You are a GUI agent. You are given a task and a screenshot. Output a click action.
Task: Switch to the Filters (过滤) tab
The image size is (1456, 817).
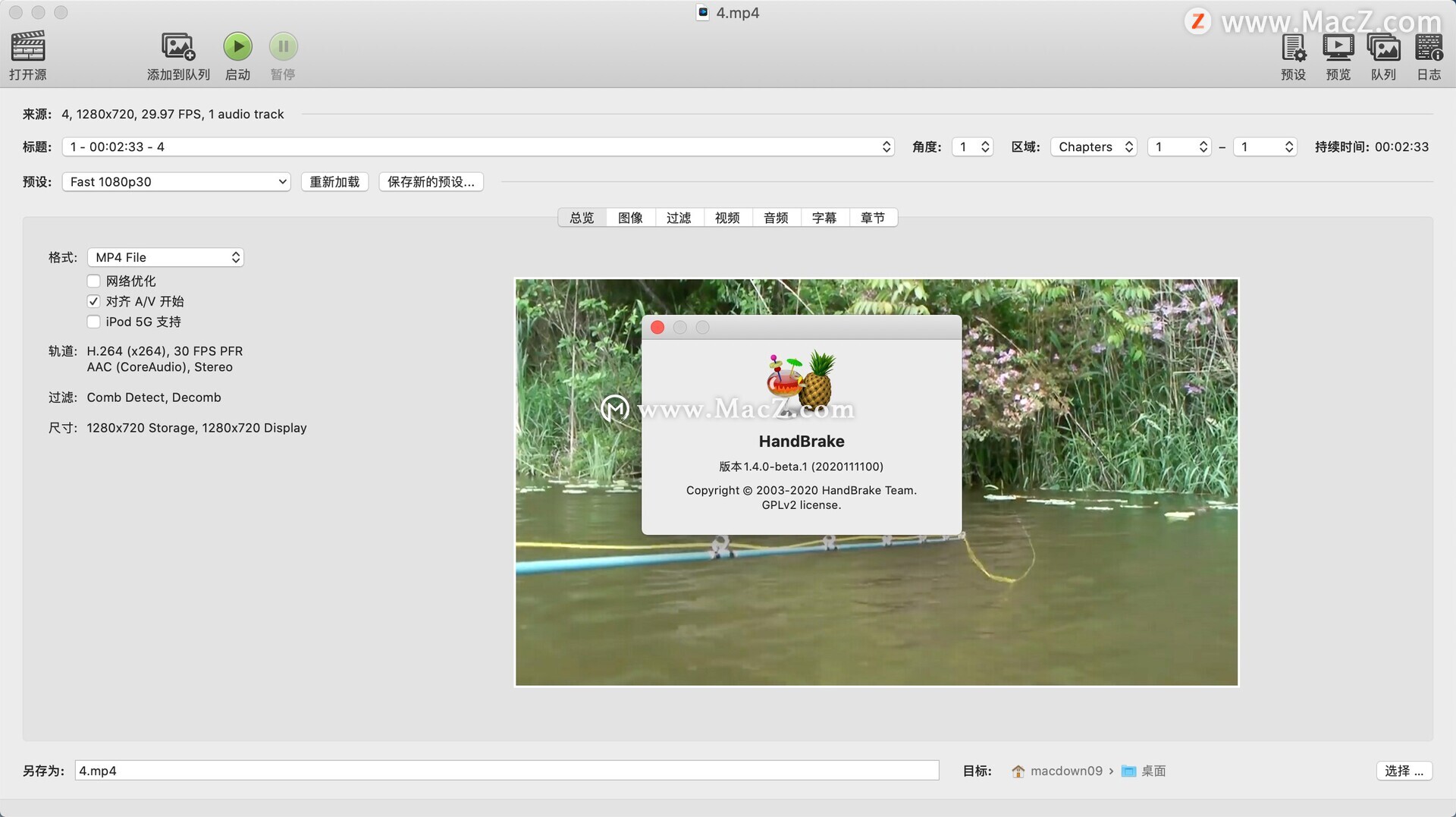pyautogui.click(x=679, y=218)
